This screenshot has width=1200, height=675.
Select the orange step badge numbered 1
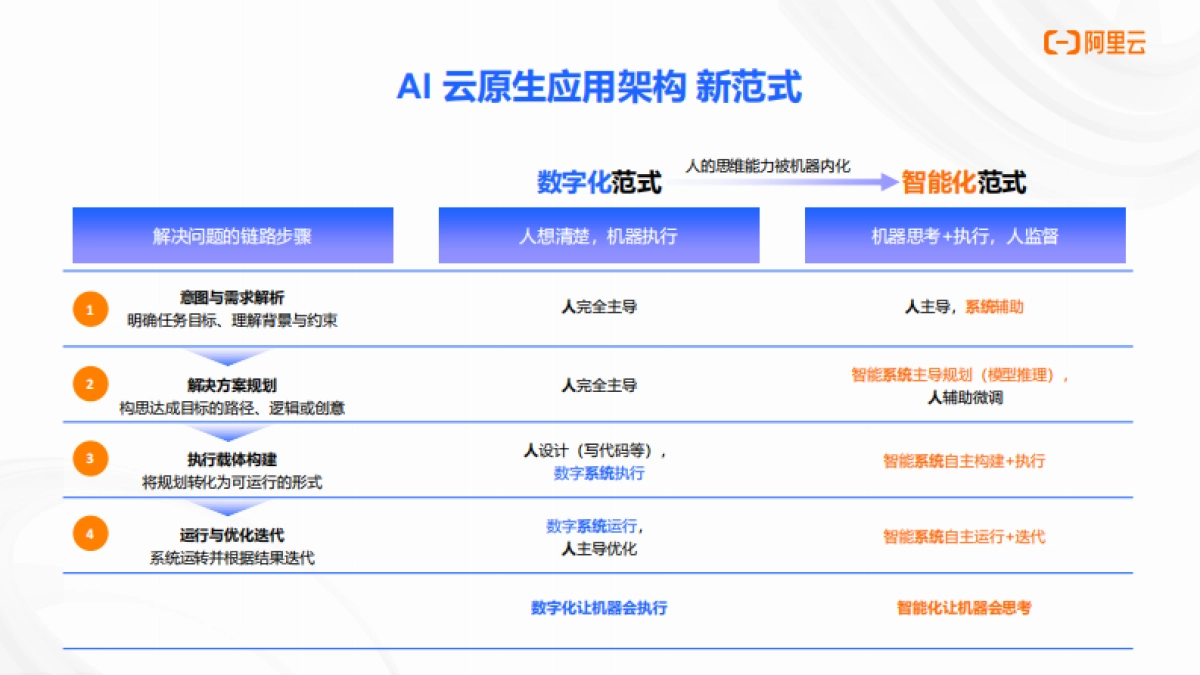(90, 309)
